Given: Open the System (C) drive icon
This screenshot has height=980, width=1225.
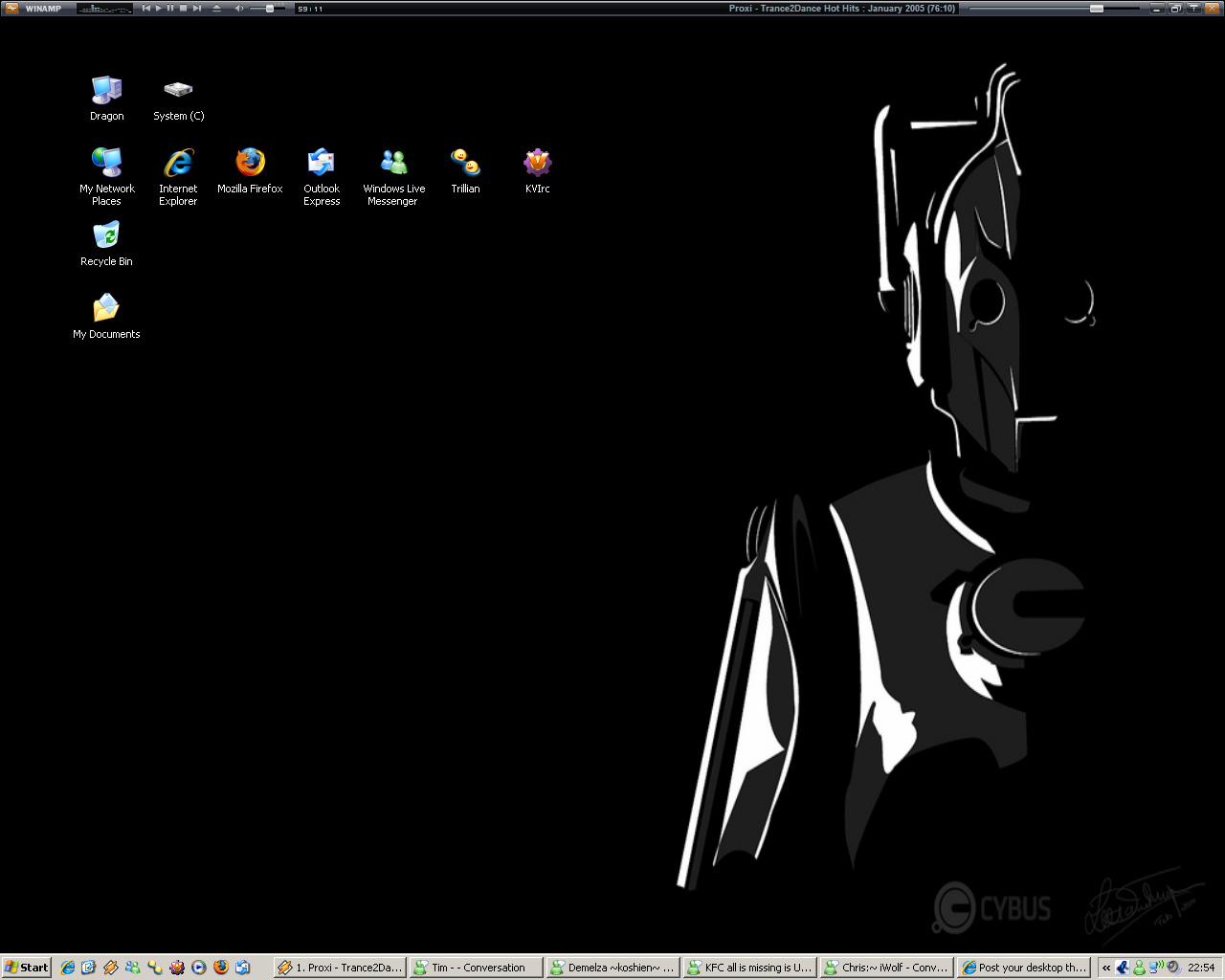Looking at the screenshot, I should point(178,99).
